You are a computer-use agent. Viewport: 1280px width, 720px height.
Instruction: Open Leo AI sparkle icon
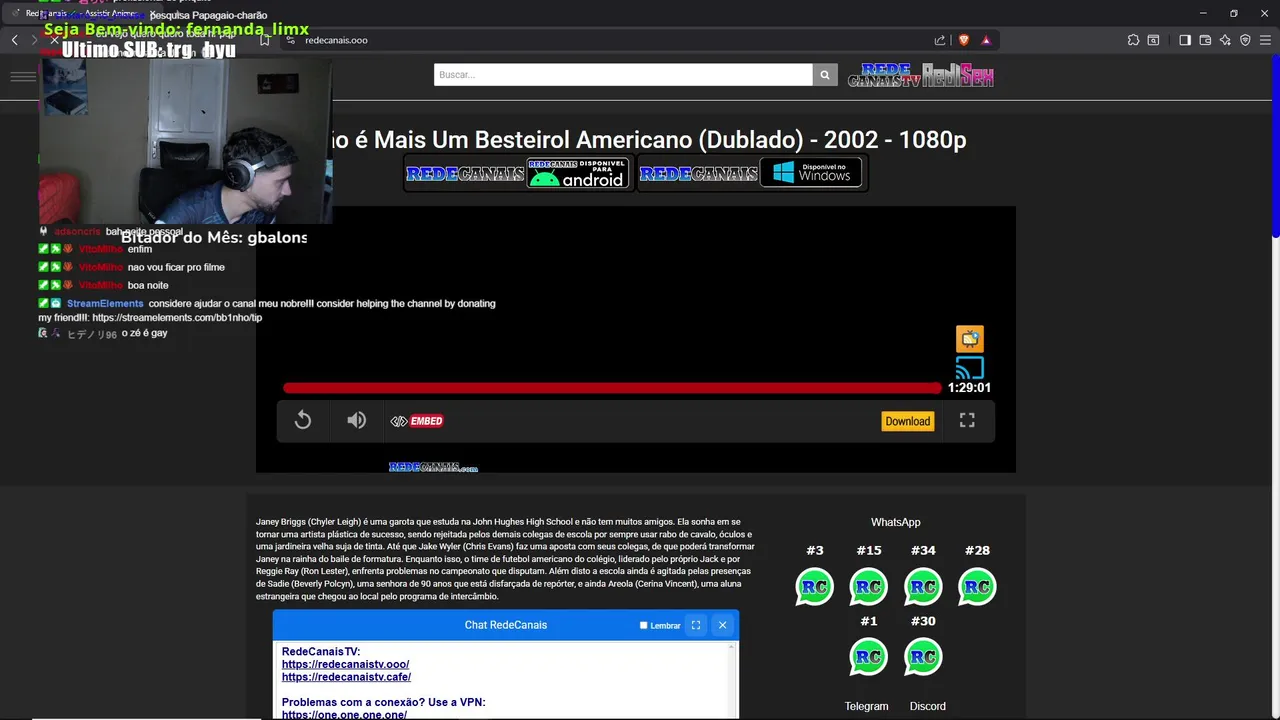(1225, 40)
